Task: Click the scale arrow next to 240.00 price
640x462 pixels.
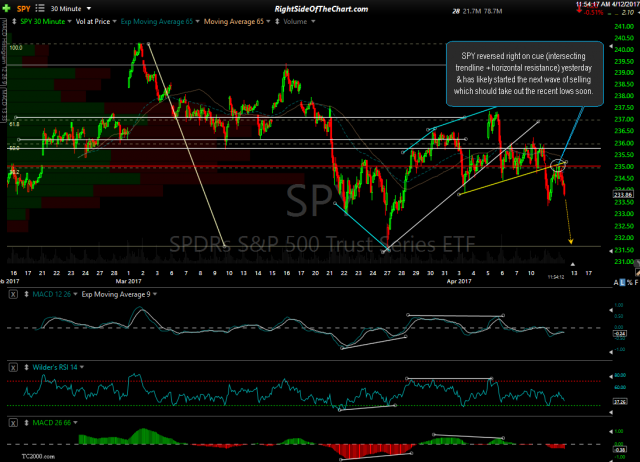Action: pyautogui.click(x=611, y=47)
